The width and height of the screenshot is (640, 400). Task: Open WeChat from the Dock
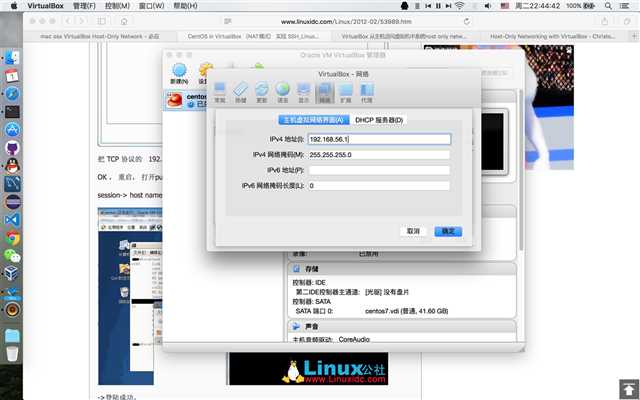point(12,256)
